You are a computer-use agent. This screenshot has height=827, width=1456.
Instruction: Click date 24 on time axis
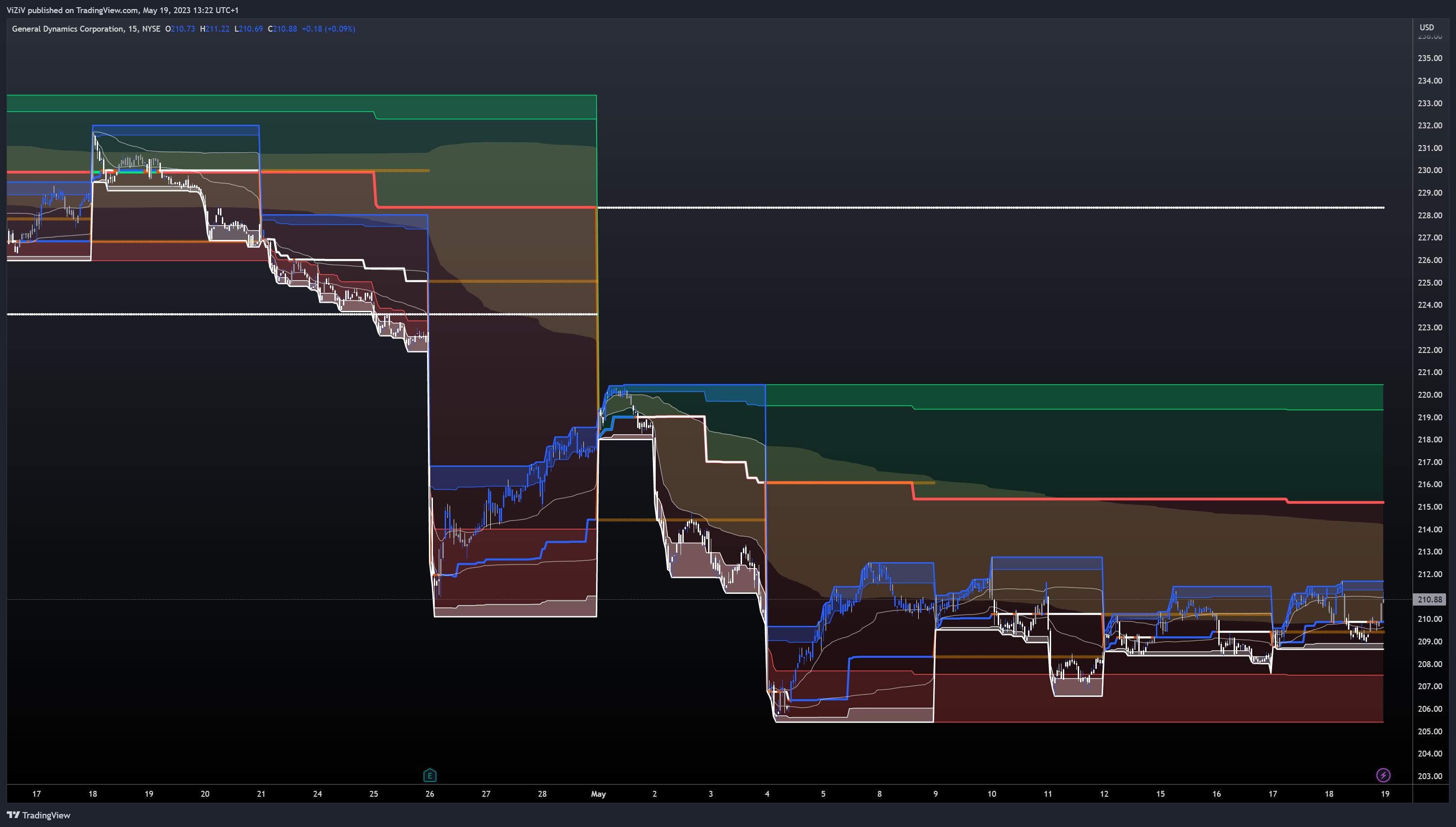coord(317,794)
